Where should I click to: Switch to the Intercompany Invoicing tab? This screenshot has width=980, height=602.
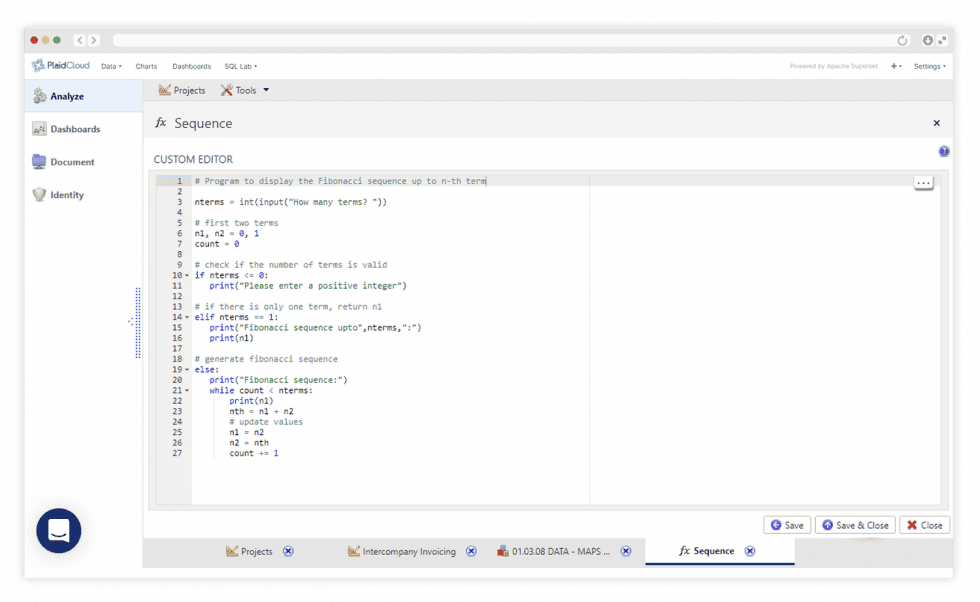click(x=402, y=551)
